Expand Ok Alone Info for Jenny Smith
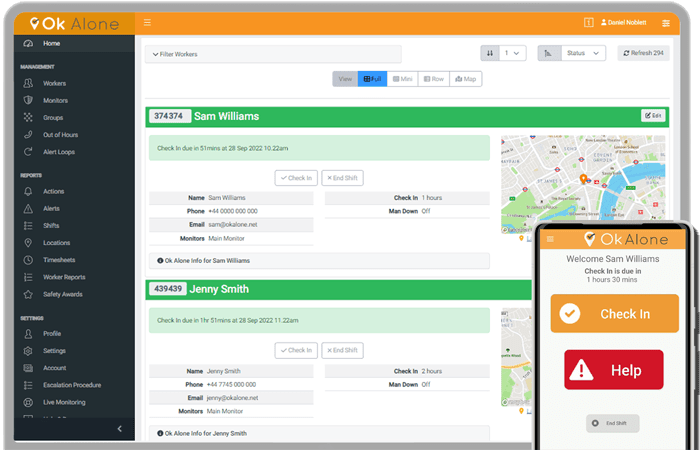This screenshot has width=700, height=450. [319, 433]
